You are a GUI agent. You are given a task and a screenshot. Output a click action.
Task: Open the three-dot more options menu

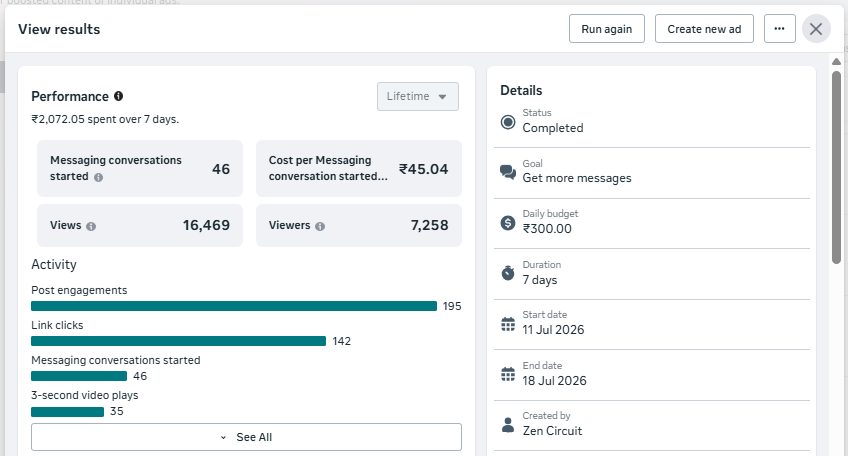tap(779, 29)
